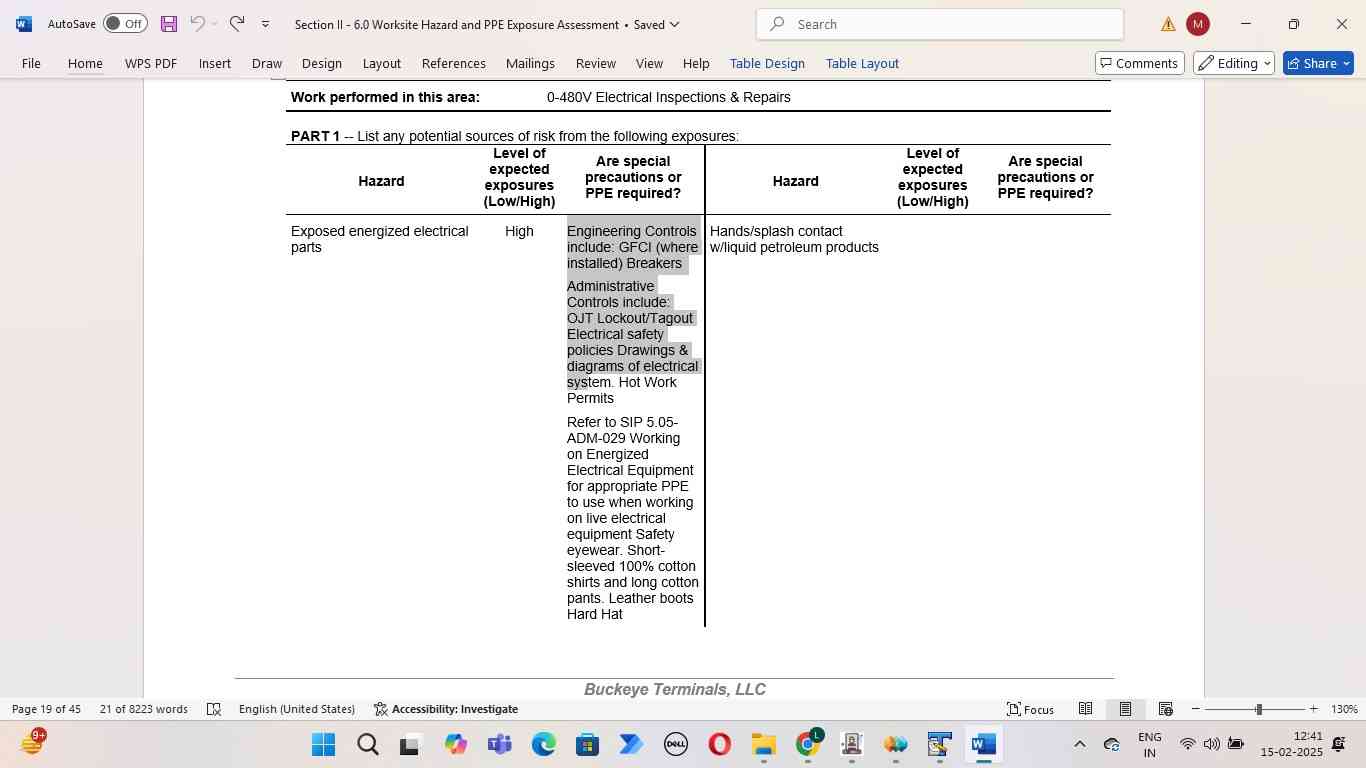This screenshot has width=1366, height=768.
Task: Open Copilot from the taskbar
Action: (456, 745)
